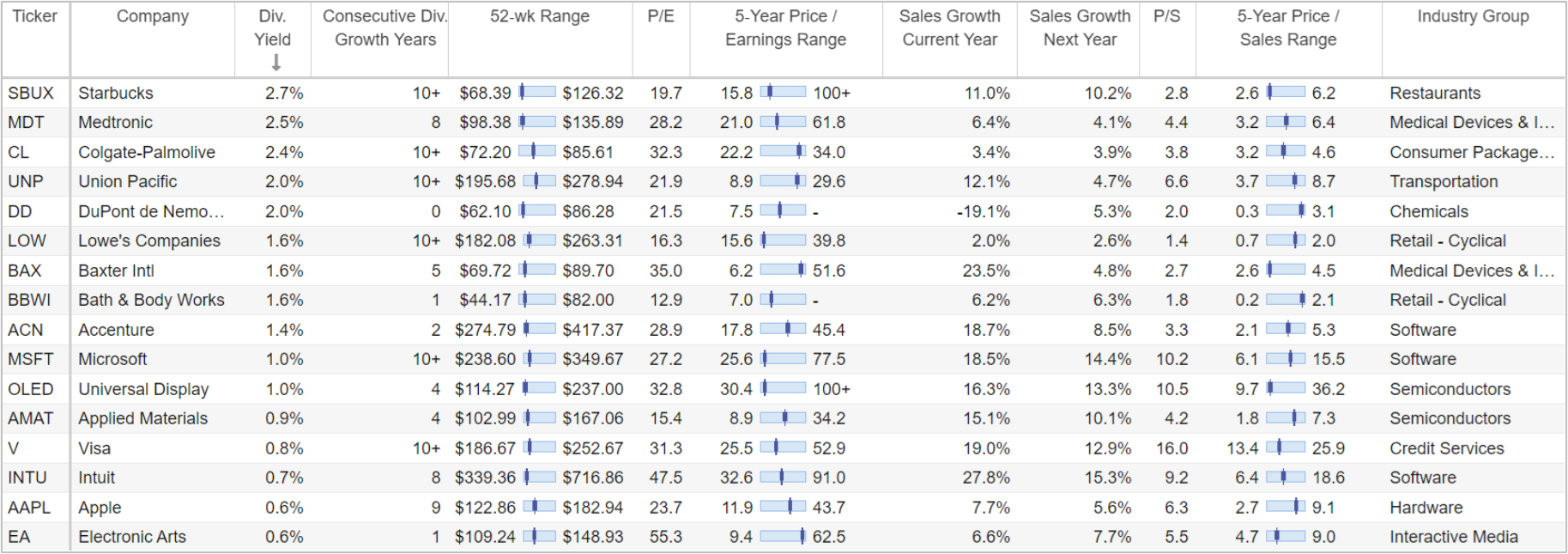Image resolution: width=1568 pixels, height=554 pixels.
Task: Click Accenture's $274.79 52-week low
Action: click(x=486, y=330)
